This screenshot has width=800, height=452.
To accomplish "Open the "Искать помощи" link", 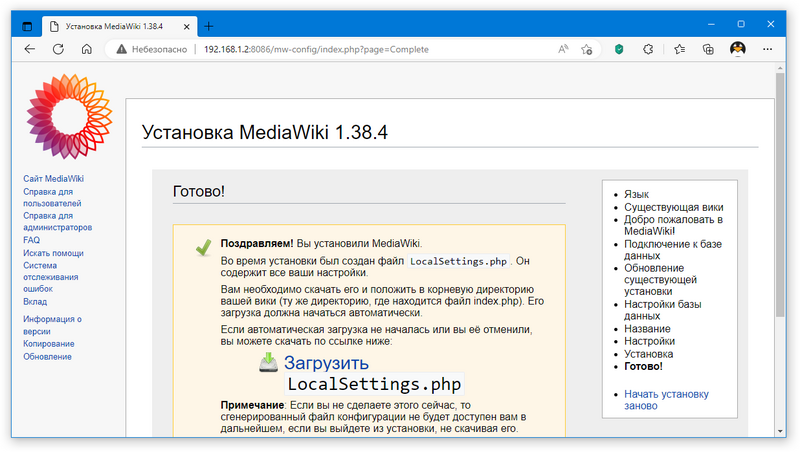I will (53, 253).
